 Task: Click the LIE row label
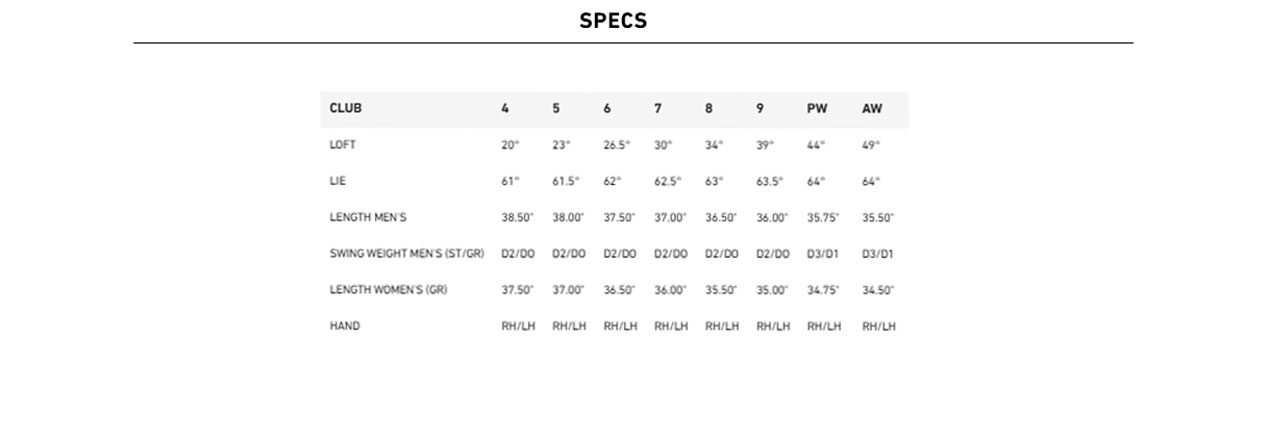point(337,181)
